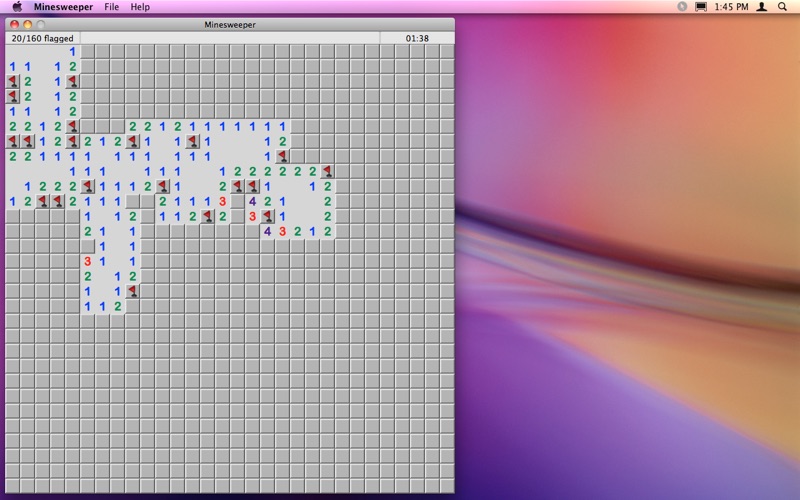This screenshot has width=800, height=500.
Task: Click the '20/160 flagged' counter
Action: point(42,38)
